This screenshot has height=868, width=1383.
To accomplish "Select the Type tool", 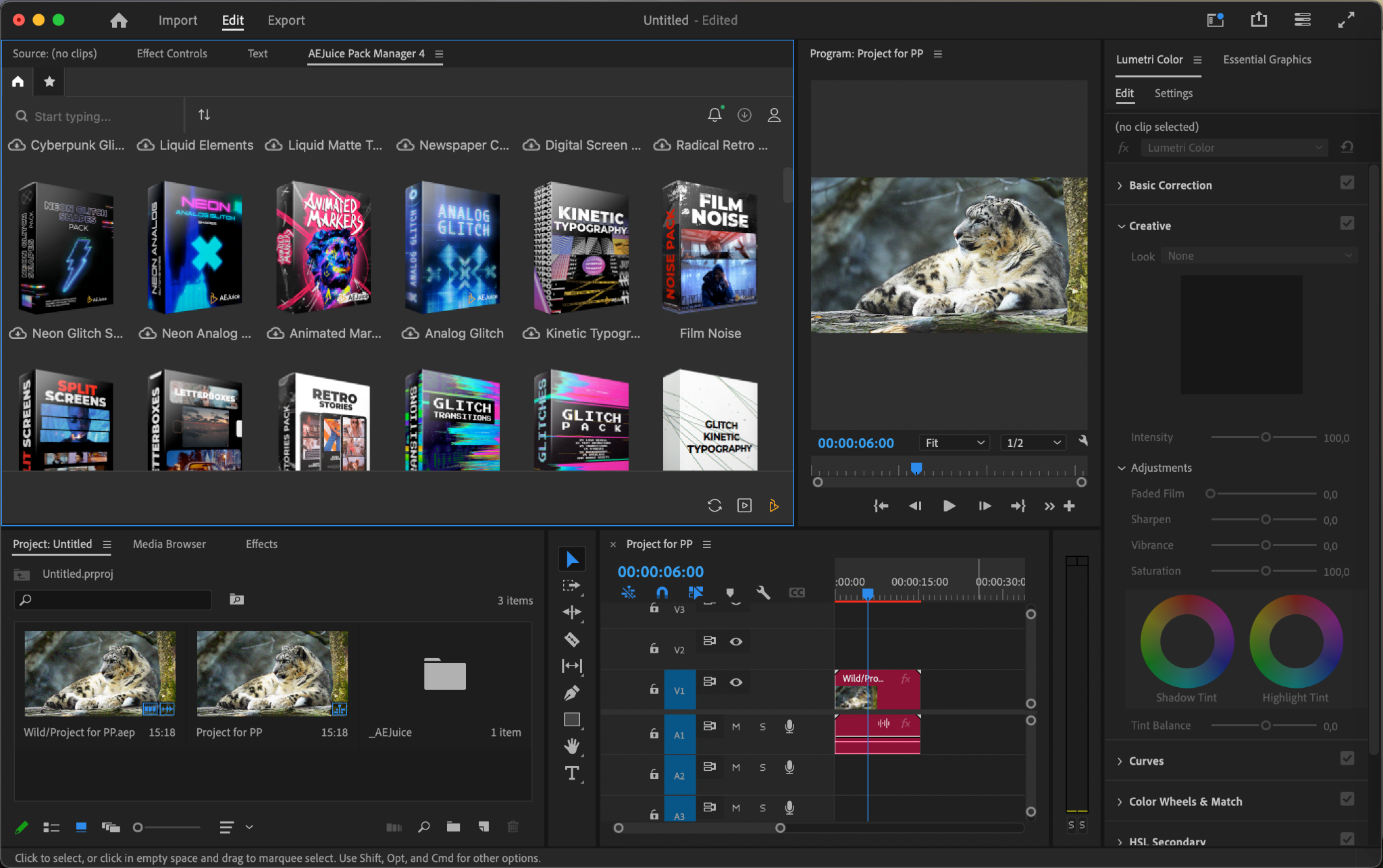I will (x=571, y=774).
